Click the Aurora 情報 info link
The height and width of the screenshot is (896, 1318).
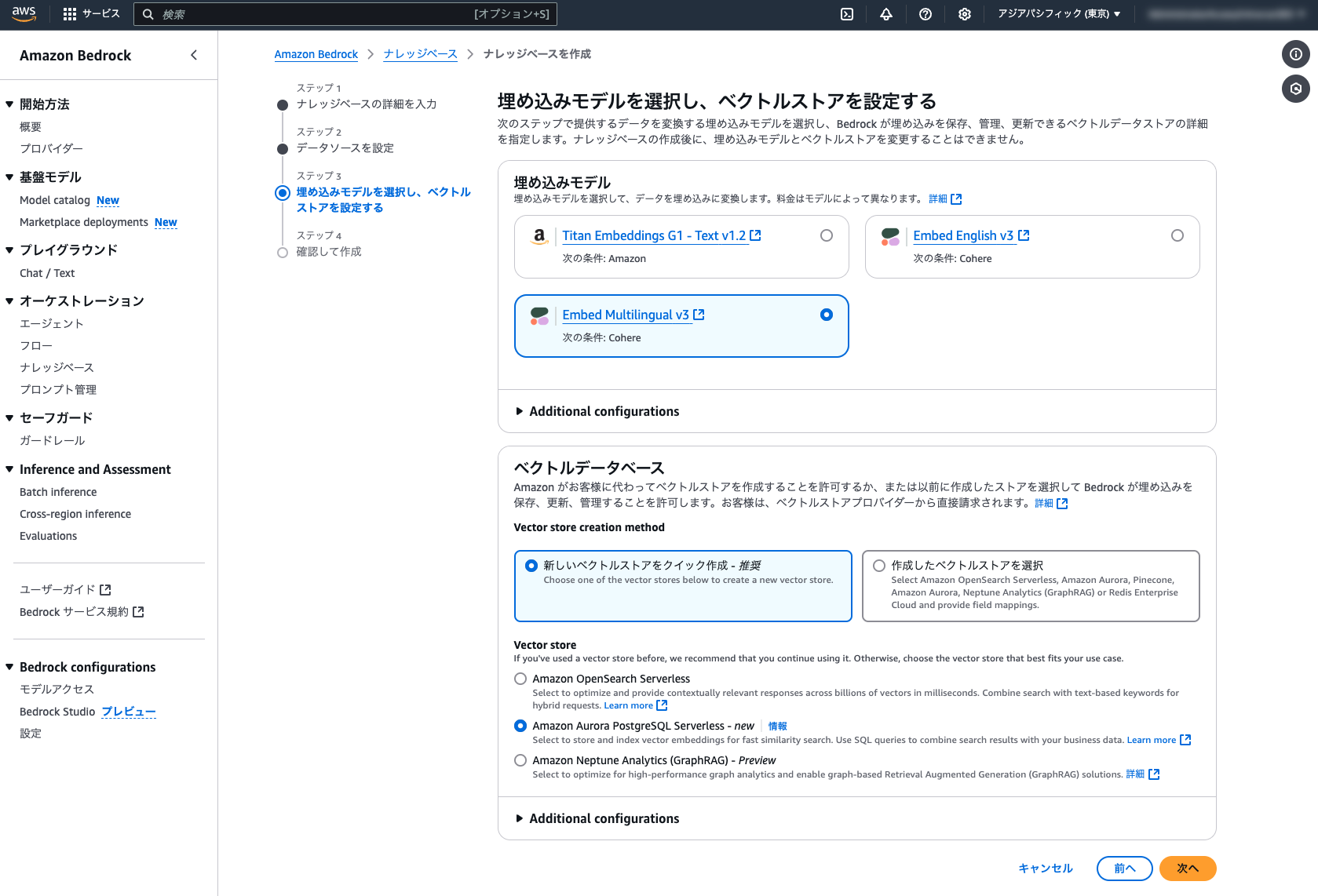(x=778, y=727)
